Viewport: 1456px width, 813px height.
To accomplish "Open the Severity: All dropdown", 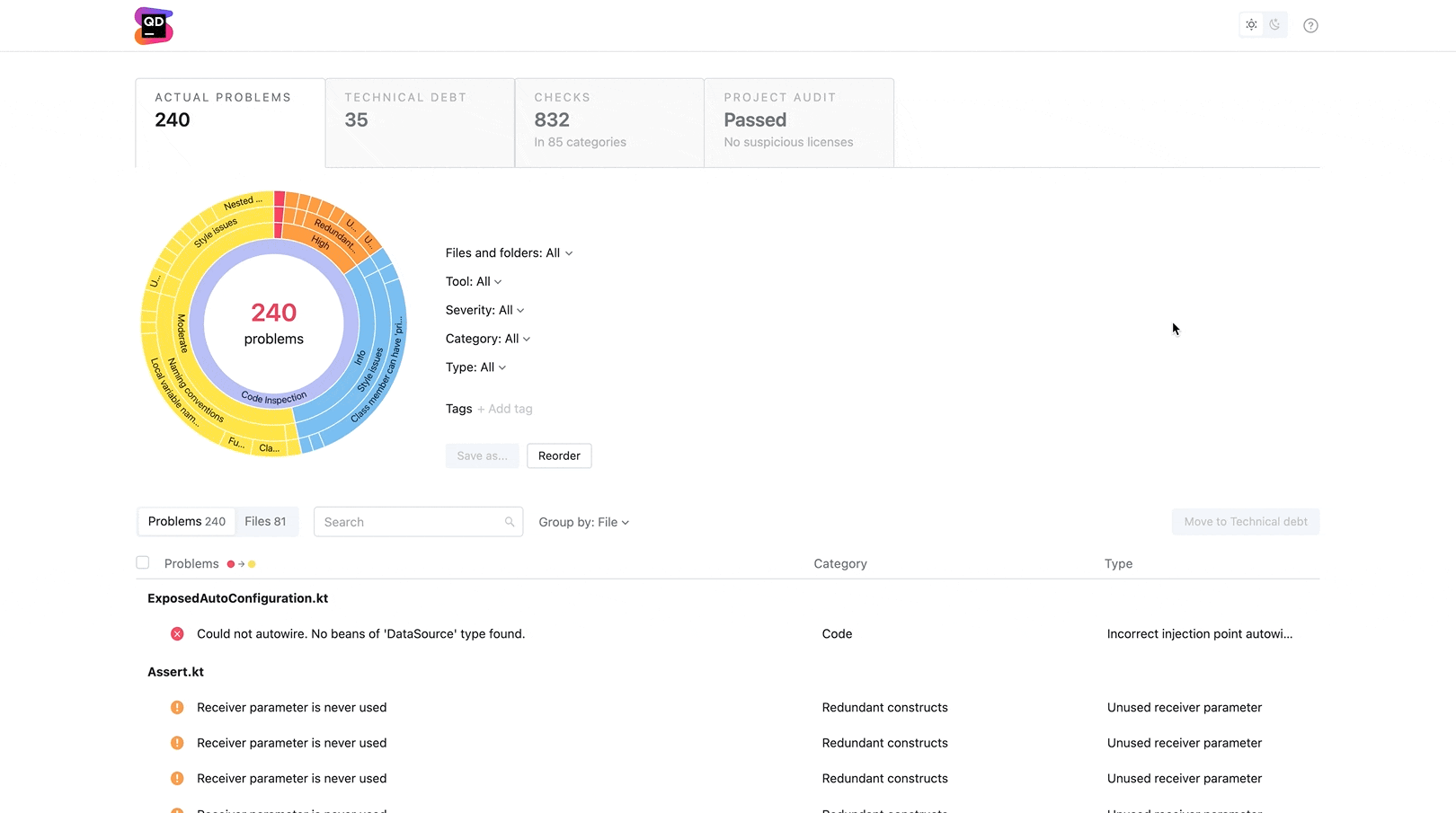I will [484, 310].
